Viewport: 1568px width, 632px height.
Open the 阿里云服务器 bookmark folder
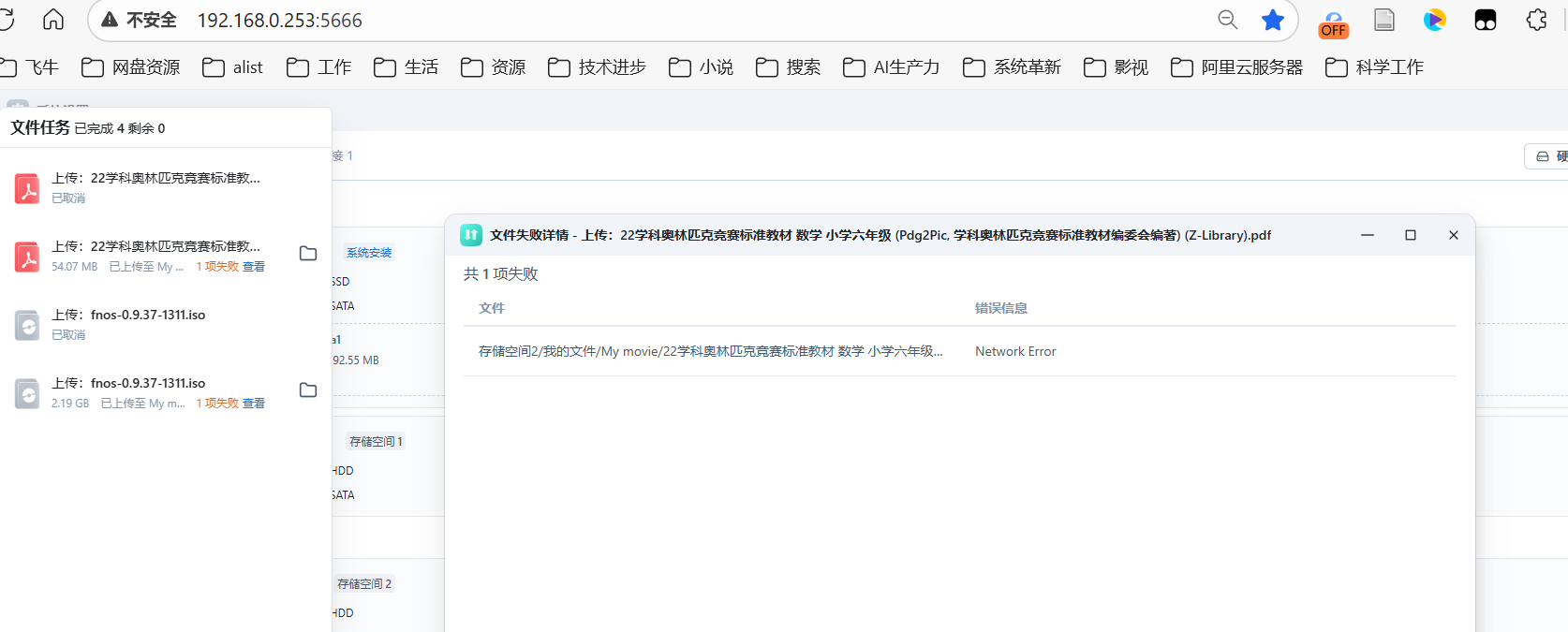(1237, 67)
